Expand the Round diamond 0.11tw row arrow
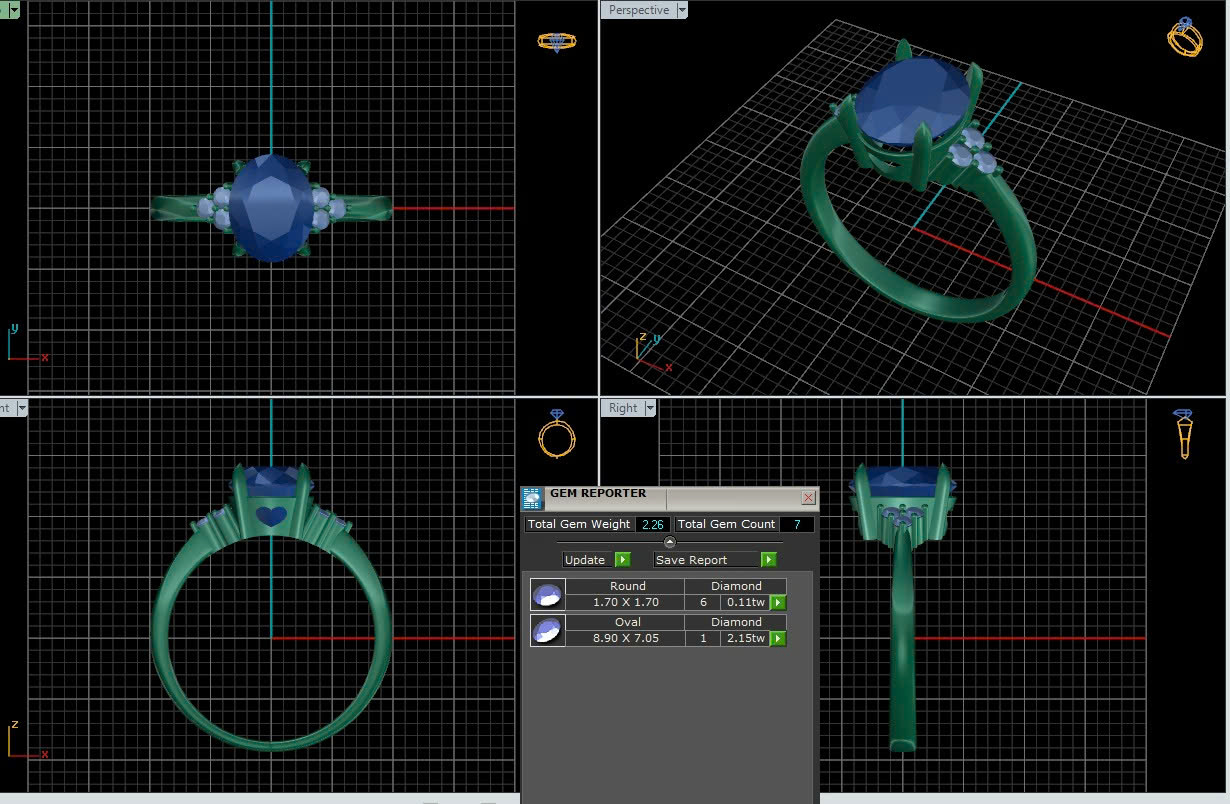This screenshot has width=1230, height=804. [x=777, y=603]
